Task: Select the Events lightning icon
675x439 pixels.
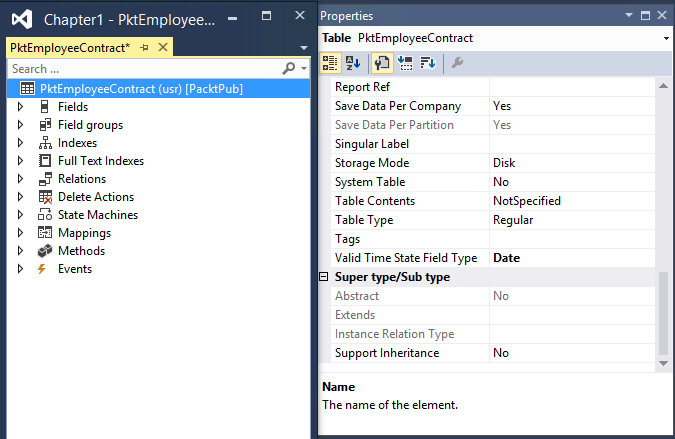Action: [x=42, y=269]
